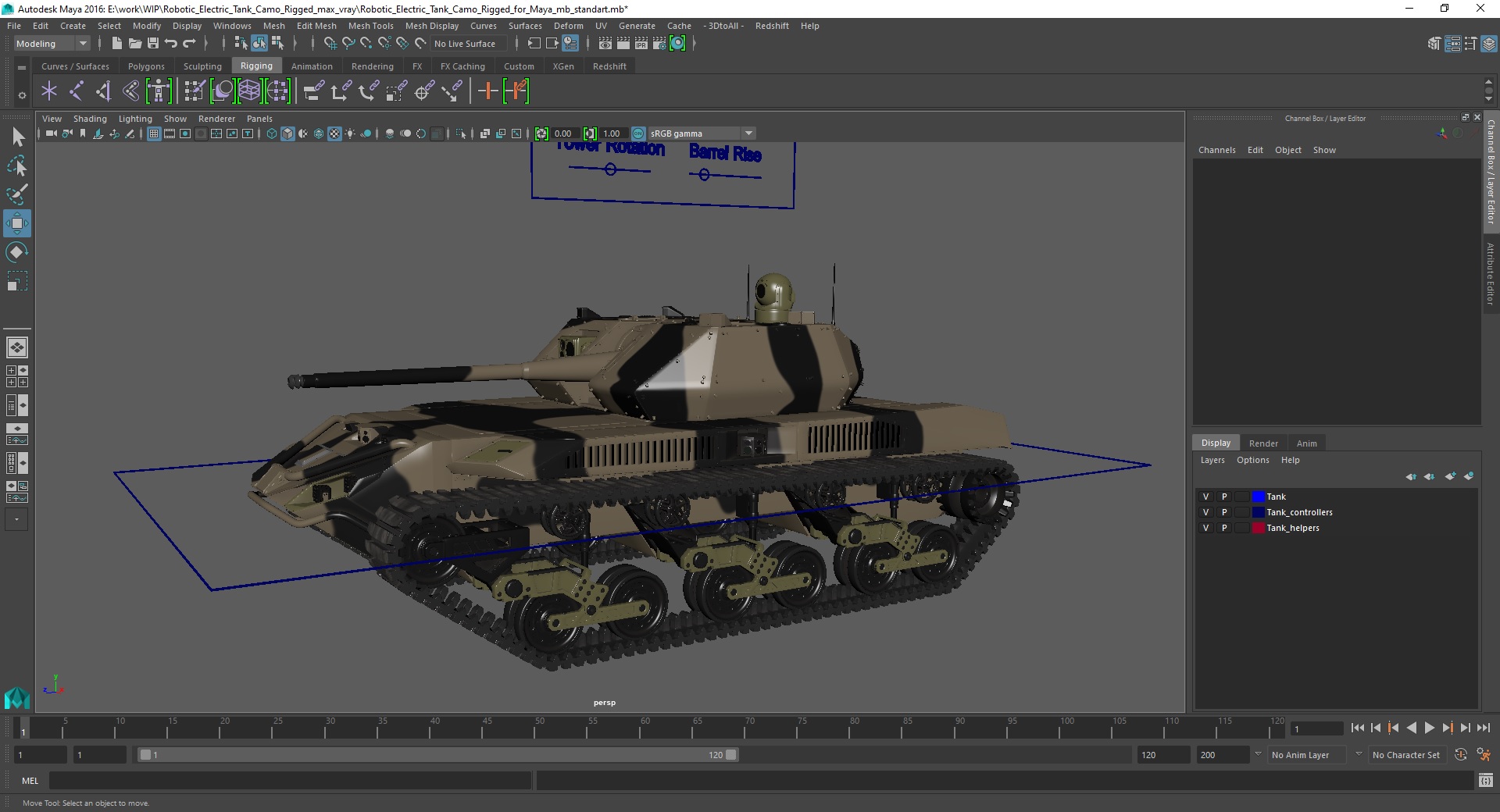This screenshot has width=1500, height=812.
Task: Switch to the Animation shelf tab
Action: tap(312, 66)
